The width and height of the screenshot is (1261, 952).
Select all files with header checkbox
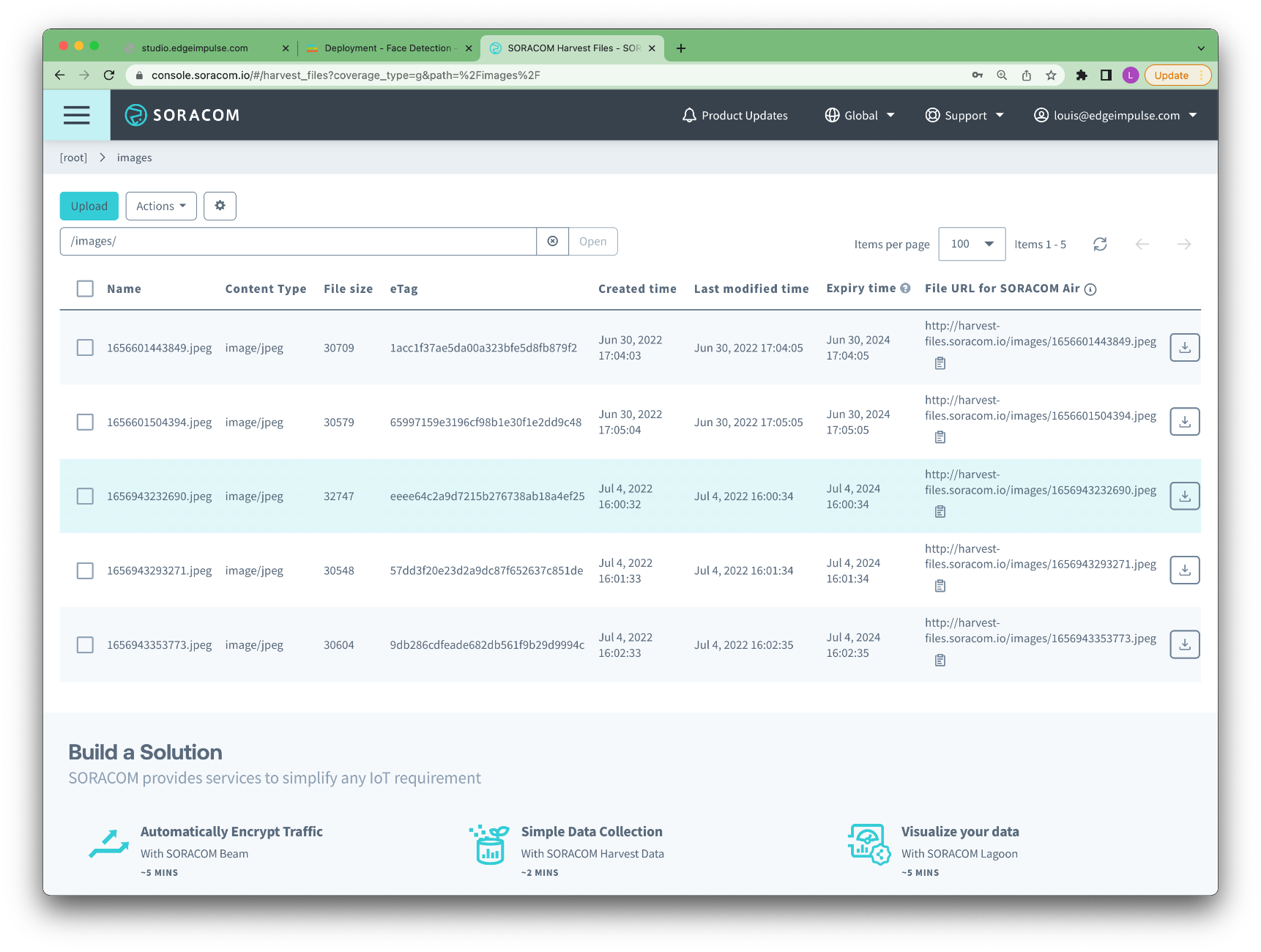pos(85,289)
